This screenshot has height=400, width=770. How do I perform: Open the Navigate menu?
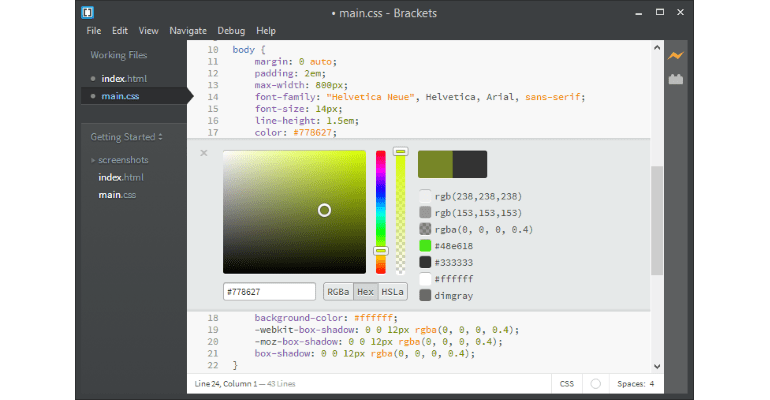(188, 31)
